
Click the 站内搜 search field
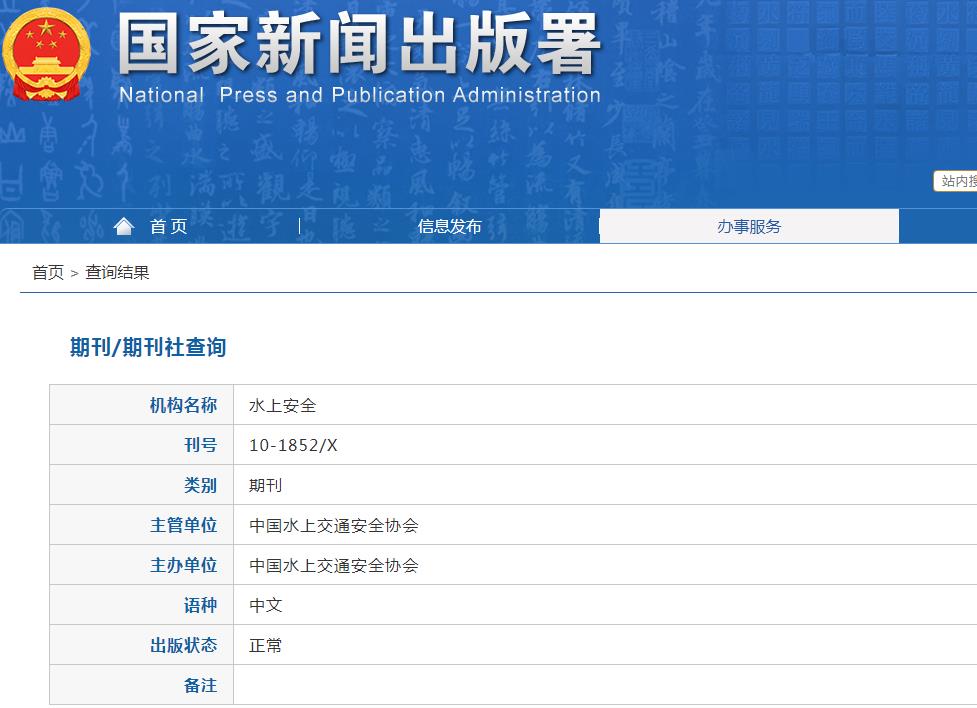(x=956, y=181)
